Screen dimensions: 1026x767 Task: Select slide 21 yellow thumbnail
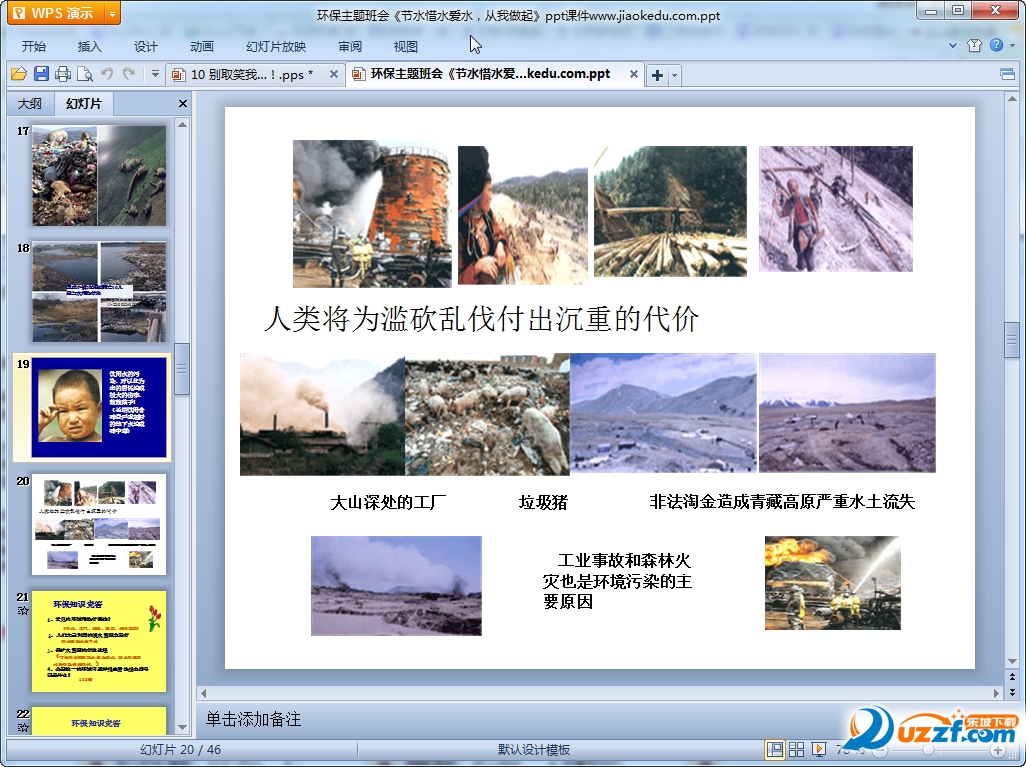[x=99, y=641]
